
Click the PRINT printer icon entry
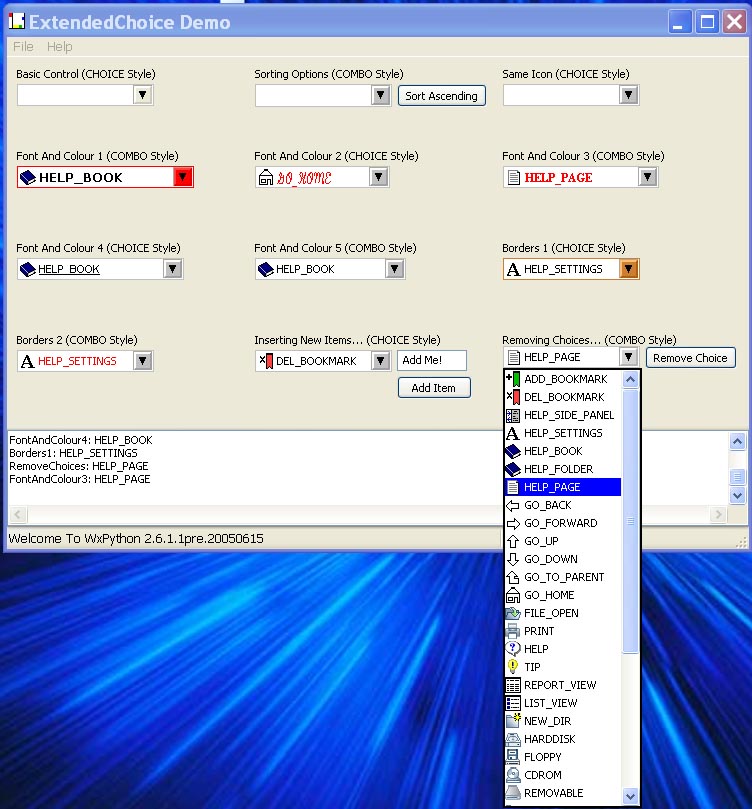[513, 631]
